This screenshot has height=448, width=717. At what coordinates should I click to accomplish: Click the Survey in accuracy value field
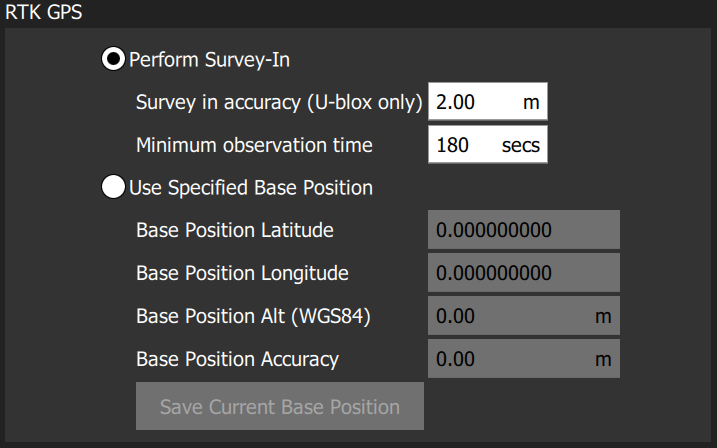point(487,101)
